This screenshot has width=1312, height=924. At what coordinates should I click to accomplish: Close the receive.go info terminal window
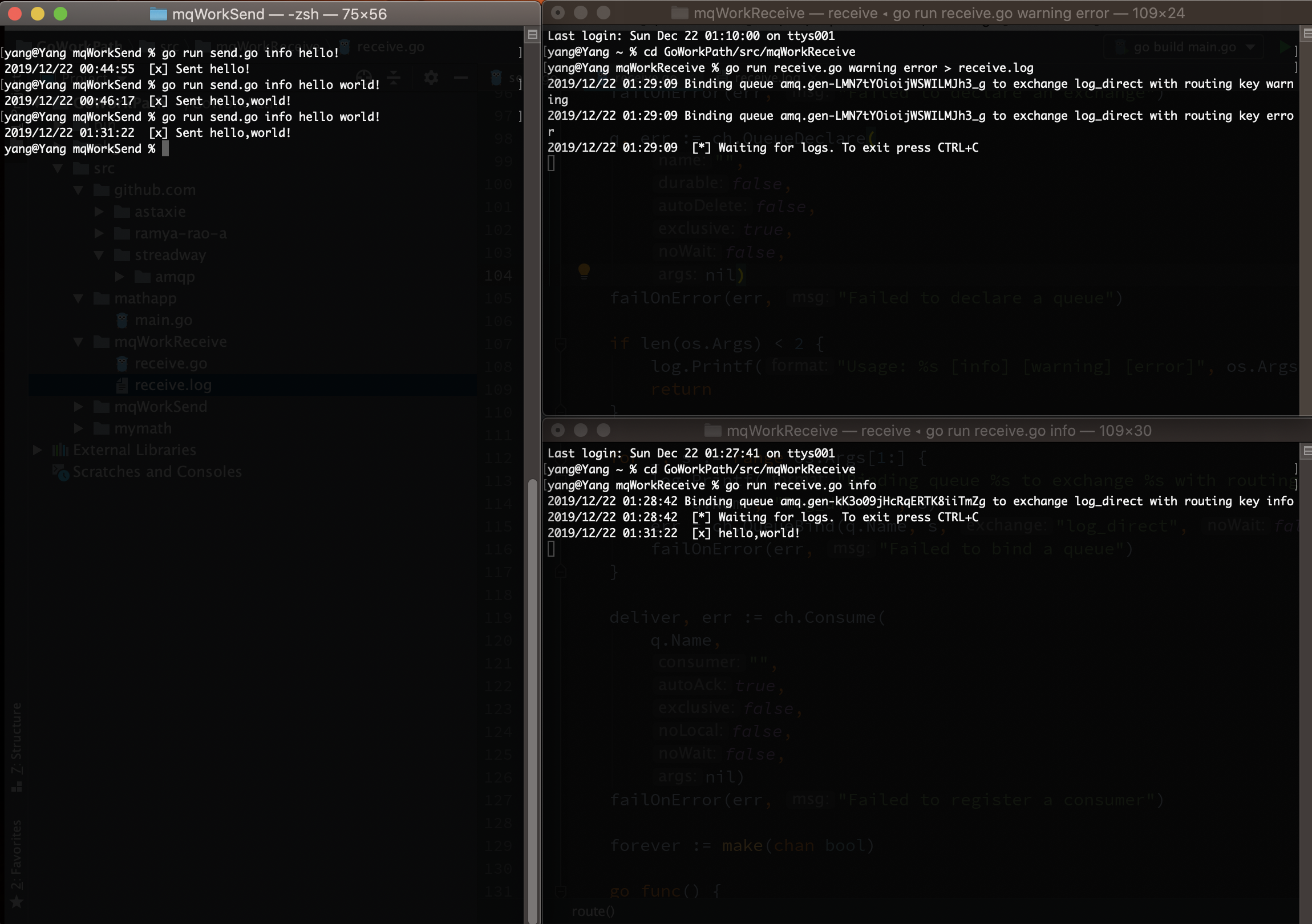click(558, 429)
